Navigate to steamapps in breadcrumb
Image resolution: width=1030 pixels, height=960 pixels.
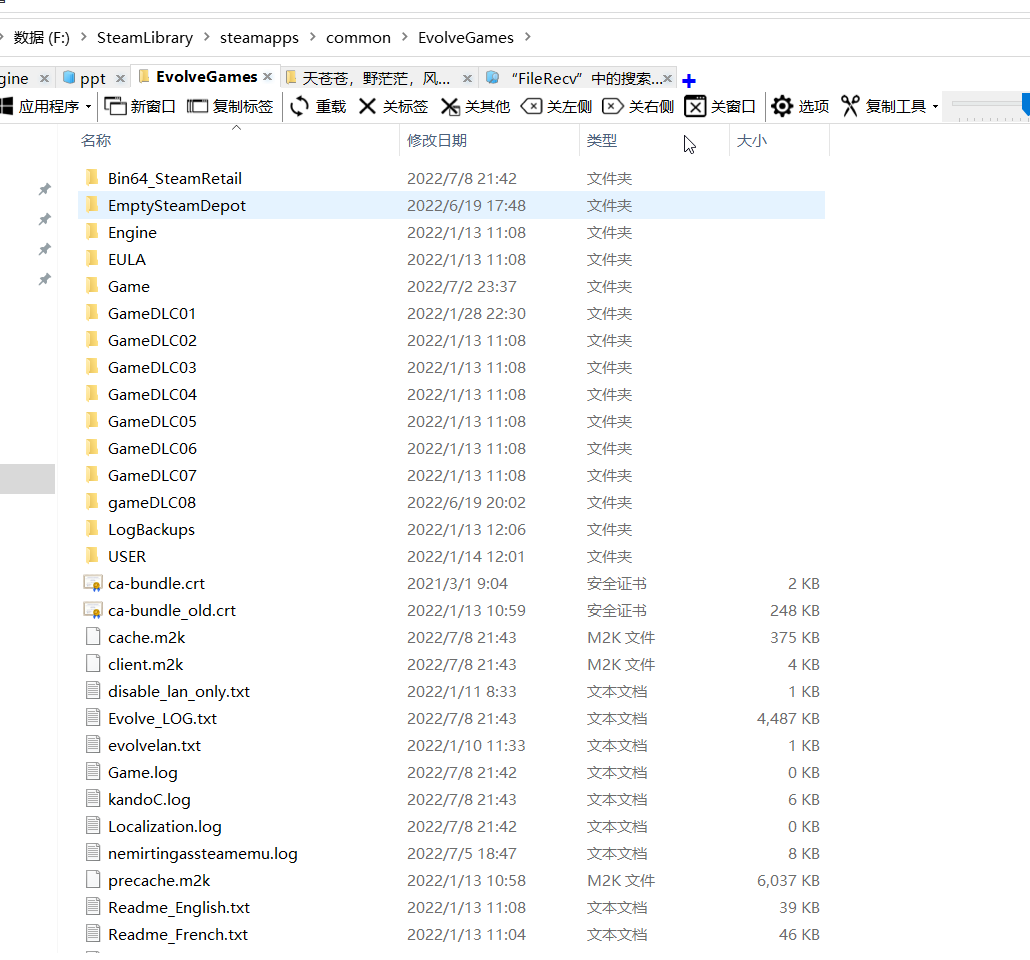pos(259,38)
